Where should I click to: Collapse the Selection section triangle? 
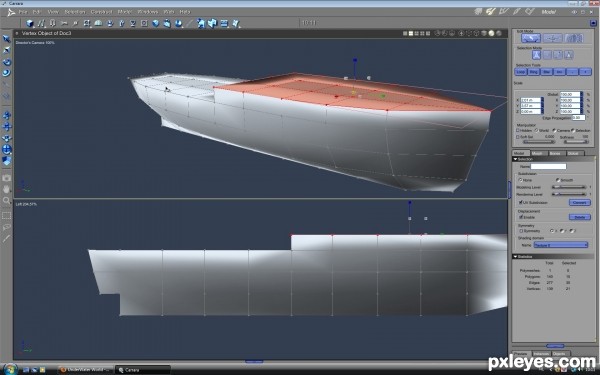click(x=515, y=159)
